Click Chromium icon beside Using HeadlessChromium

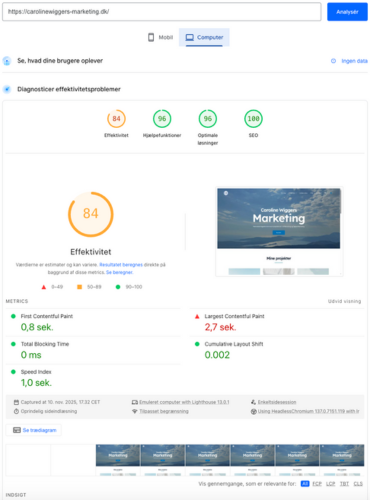click(253, 411)
